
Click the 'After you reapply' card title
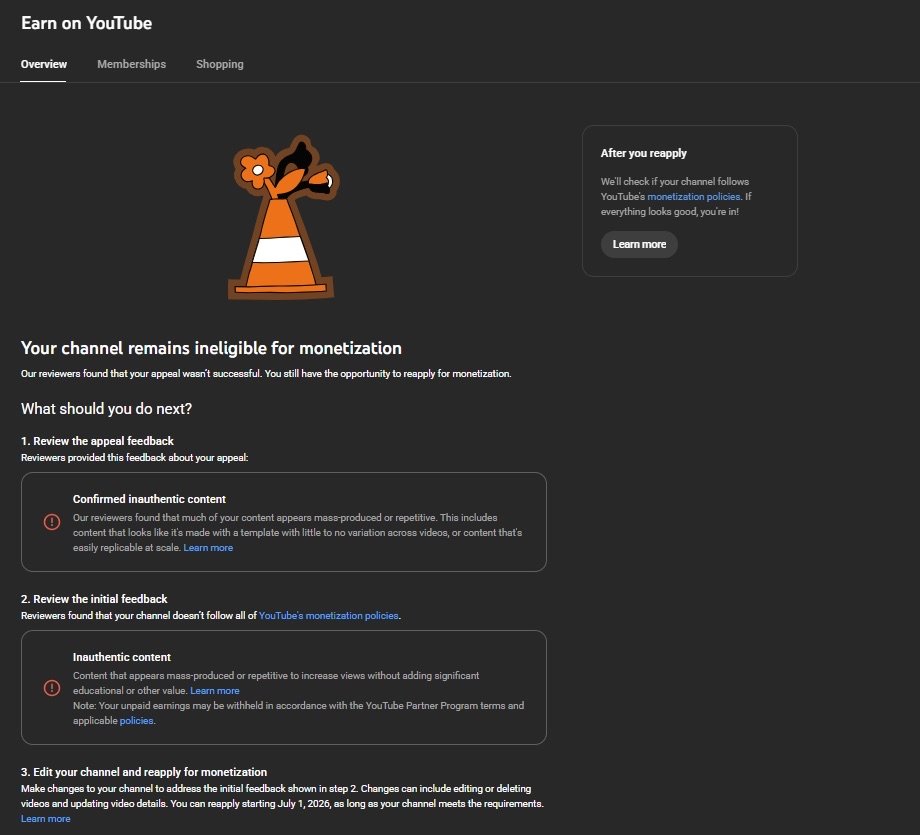[x=644, y=153]
